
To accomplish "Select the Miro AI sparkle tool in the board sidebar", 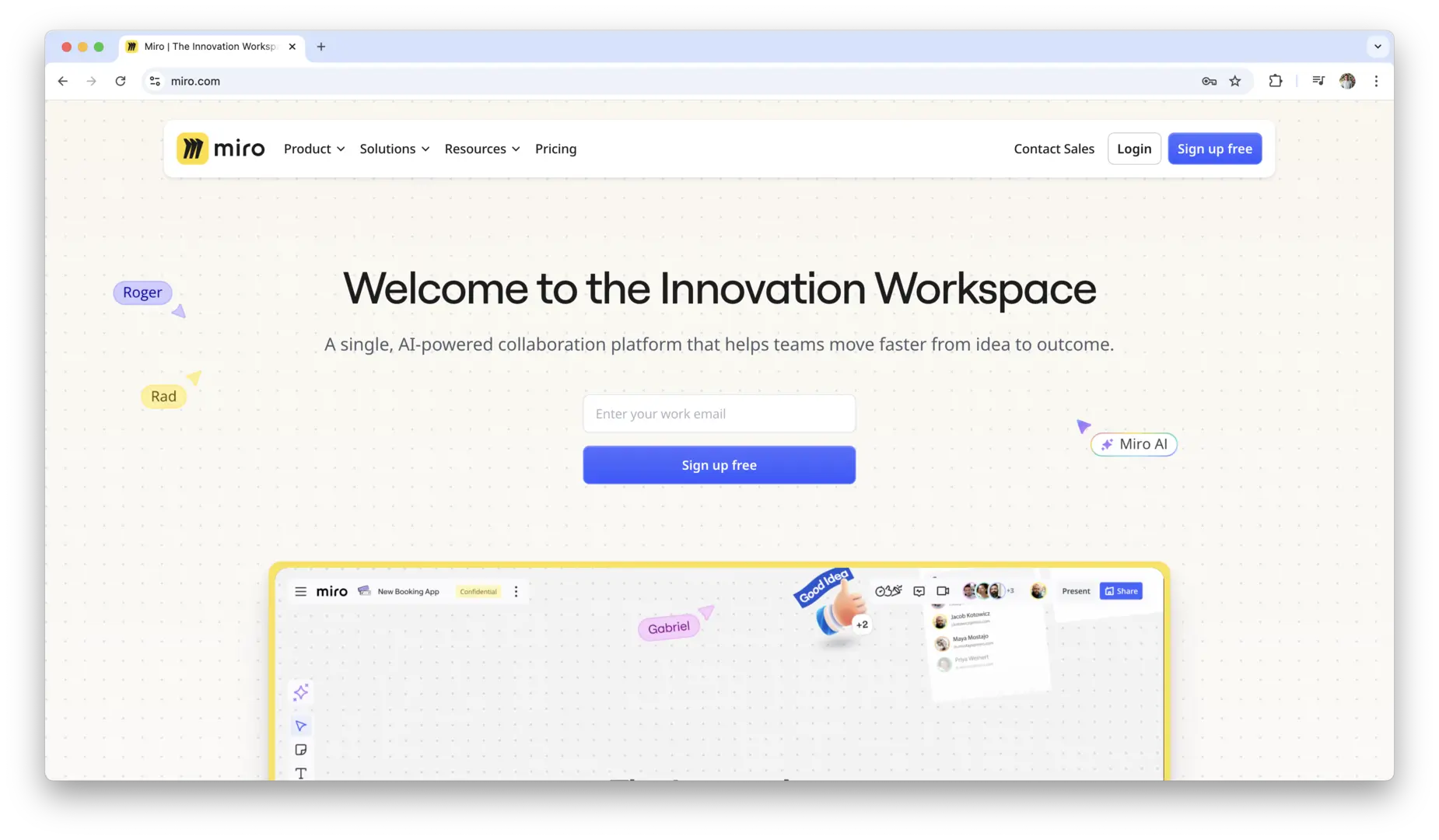I will (301, 692).
